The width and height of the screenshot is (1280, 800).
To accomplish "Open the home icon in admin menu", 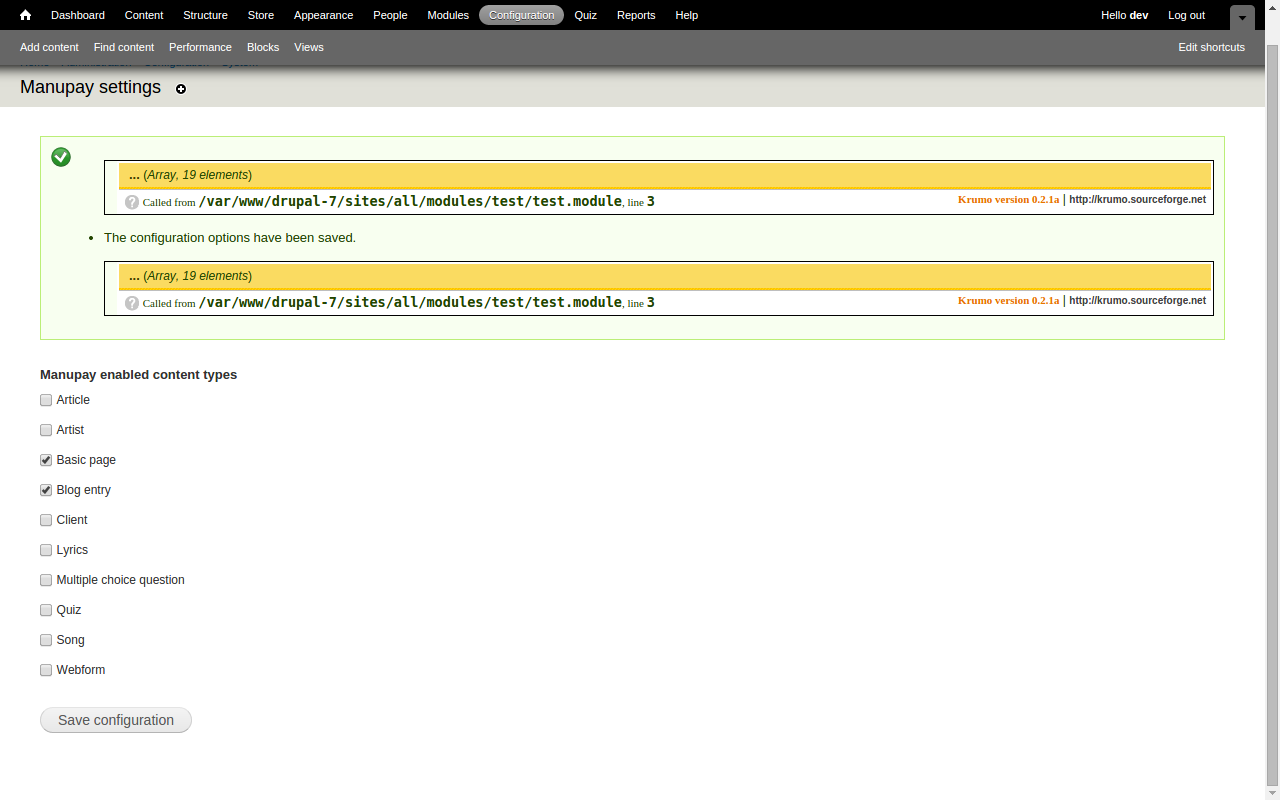I will pyautogui.click(x=26, y=15).
